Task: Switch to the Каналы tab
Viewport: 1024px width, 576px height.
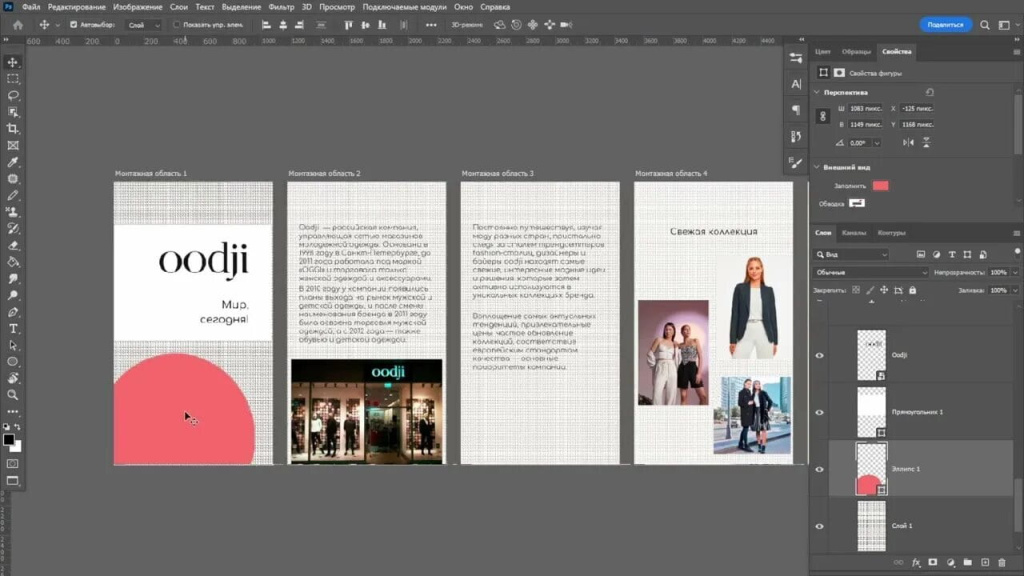Action: click(x=854, y=232)
